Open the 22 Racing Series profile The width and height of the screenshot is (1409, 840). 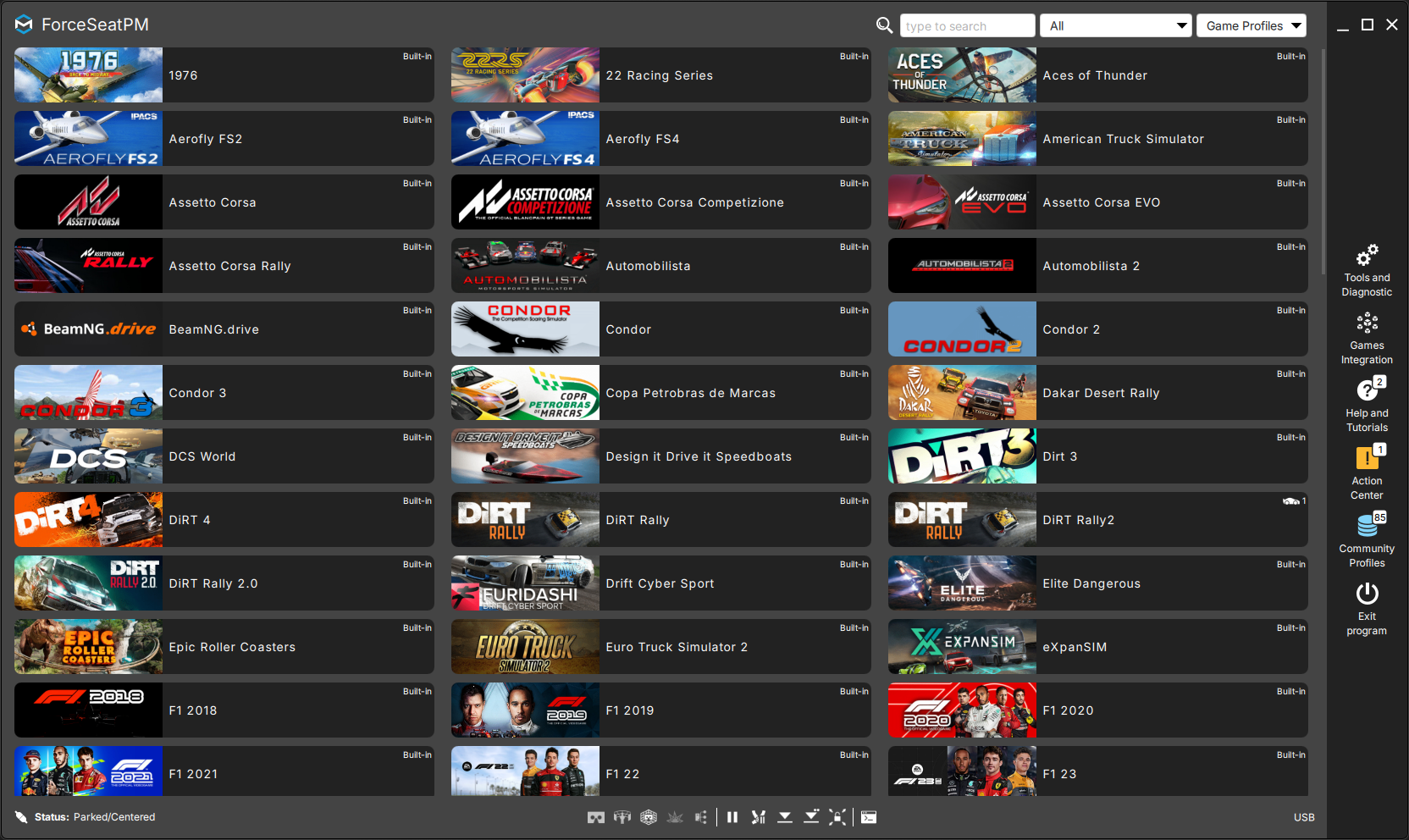[x=661, y=75]
